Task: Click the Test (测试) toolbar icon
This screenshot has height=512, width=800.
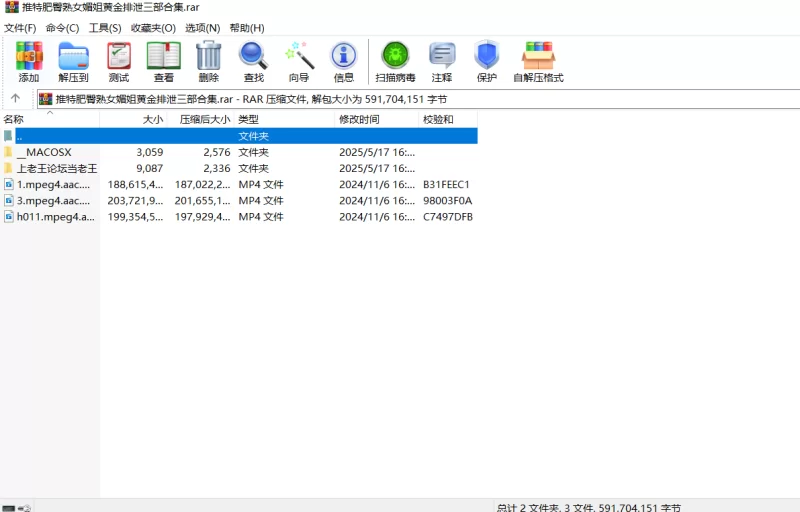Action: pos(119,55)
